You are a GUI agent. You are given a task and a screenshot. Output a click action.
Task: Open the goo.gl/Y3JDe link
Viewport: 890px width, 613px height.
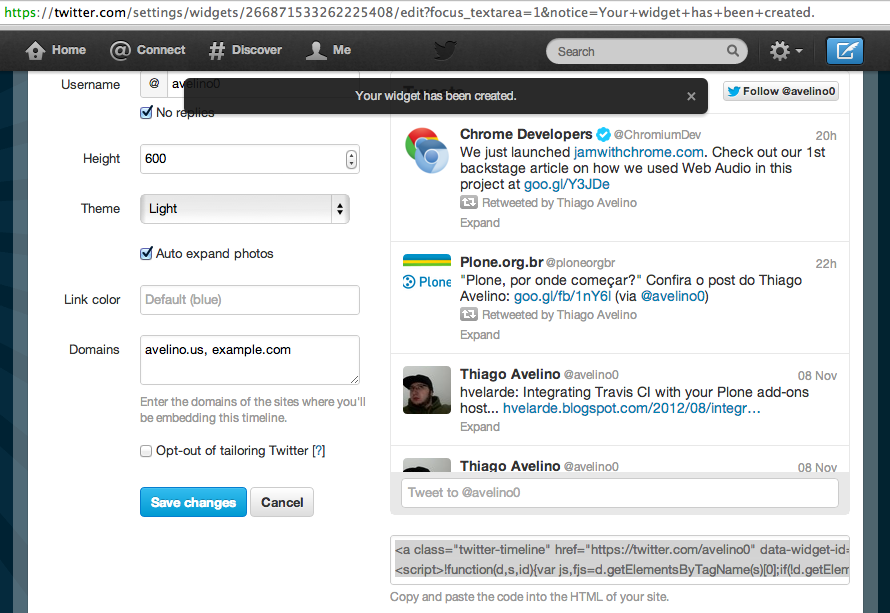coord(566,184)
